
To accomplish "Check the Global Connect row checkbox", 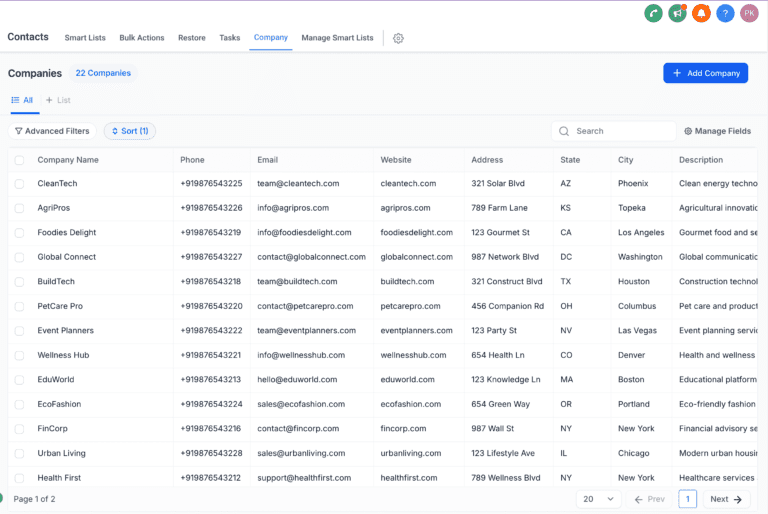I will coord(19,257).
